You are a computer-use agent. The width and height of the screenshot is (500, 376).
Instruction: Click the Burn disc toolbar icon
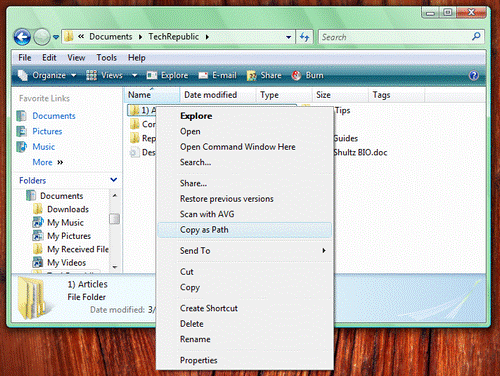(x=296, y=76)
